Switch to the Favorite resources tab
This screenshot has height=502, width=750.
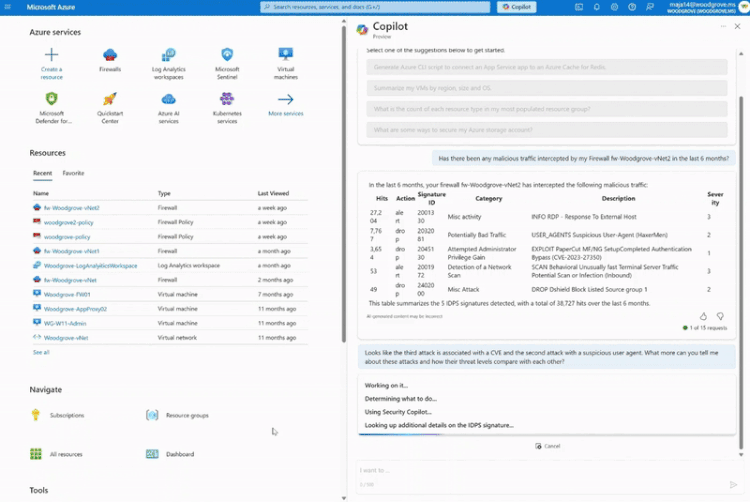click(x=73, y=173)
